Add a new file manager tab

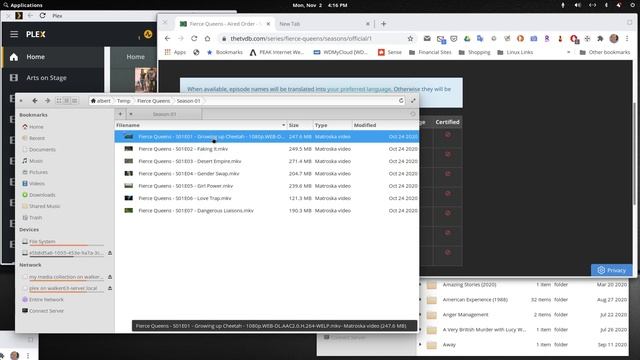(120, 114)
